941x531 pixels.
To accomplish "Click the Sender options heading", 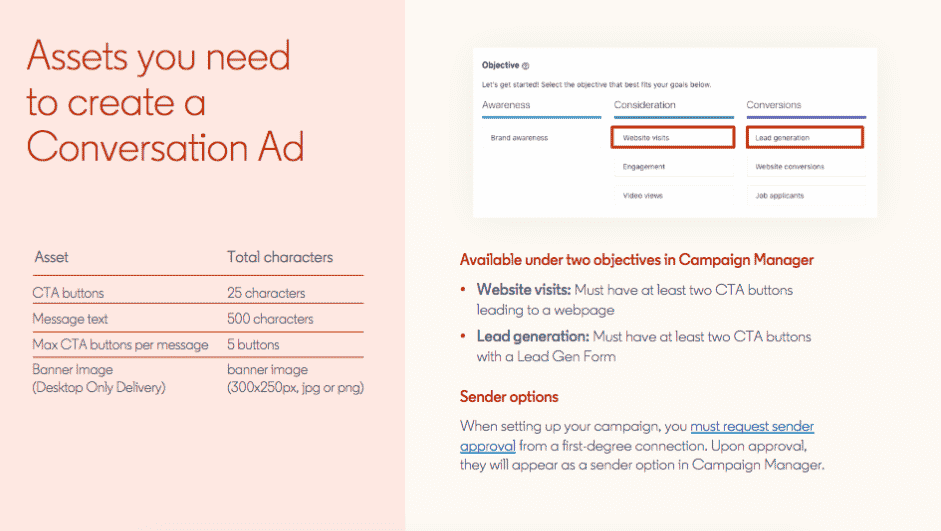I will [x=509, y=397].
